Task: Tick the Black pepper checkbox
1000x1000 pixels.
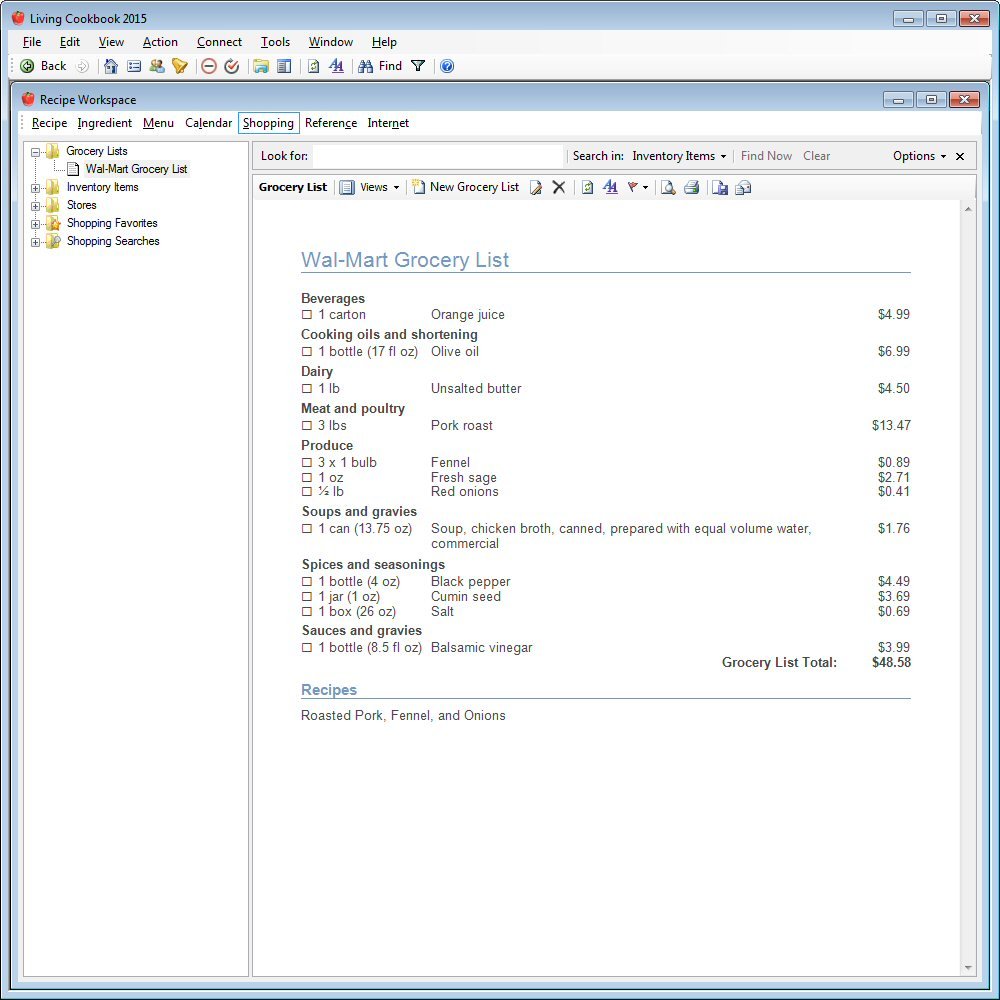Action: (x=307, y=582)
